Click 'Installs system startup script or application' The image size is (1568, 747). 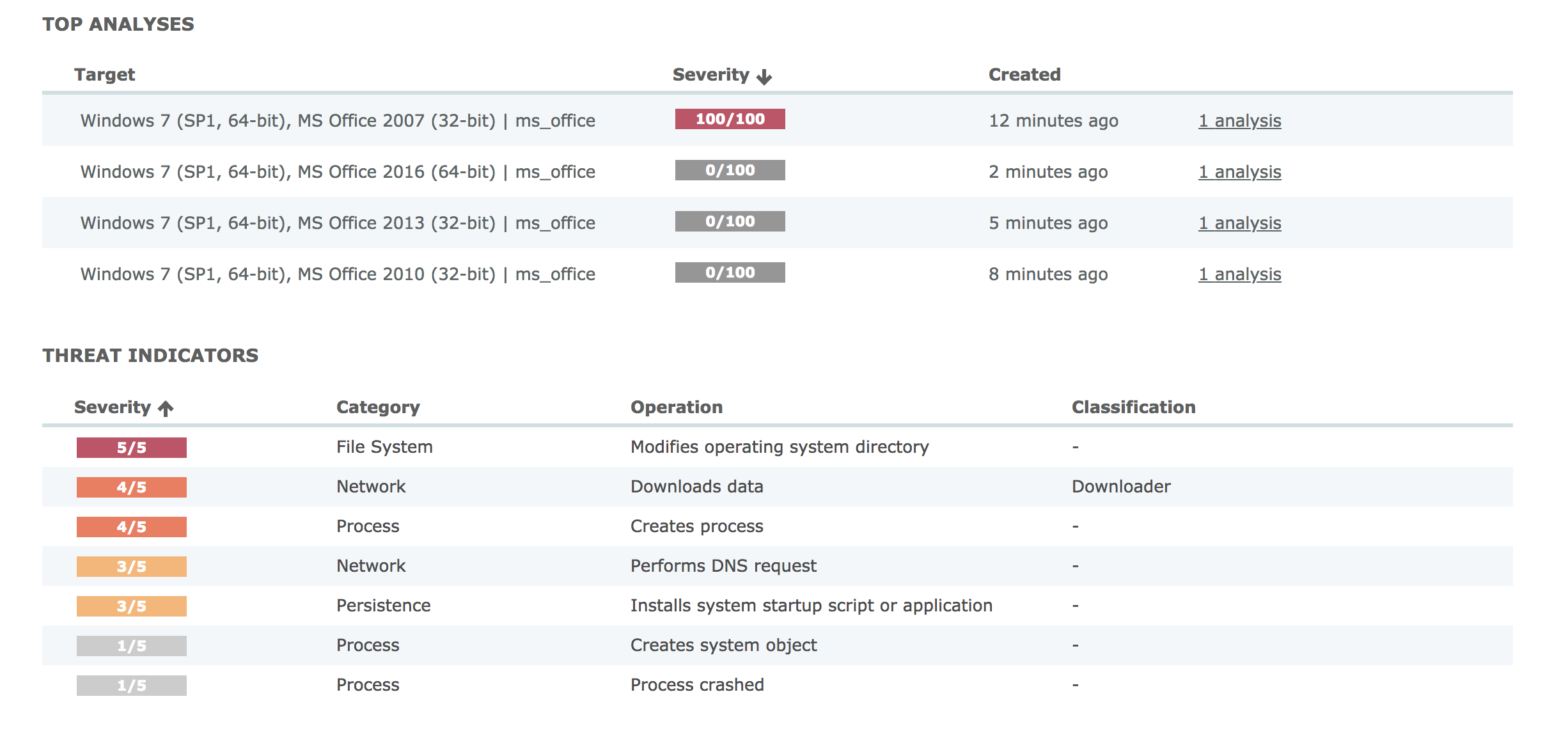click(811, 606)
